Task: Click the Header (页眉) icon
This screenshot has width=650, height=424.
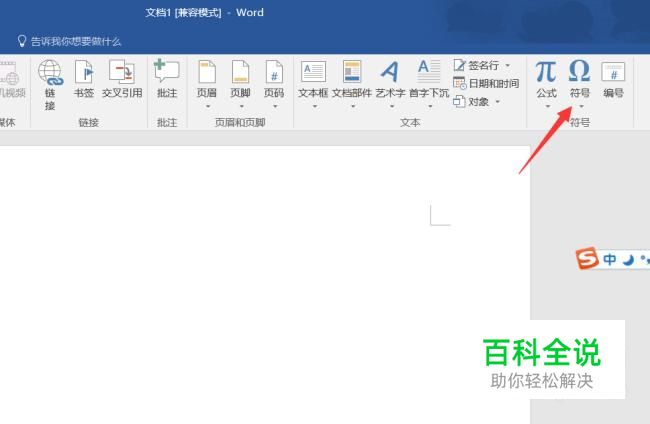Action: tap(207, 72)
